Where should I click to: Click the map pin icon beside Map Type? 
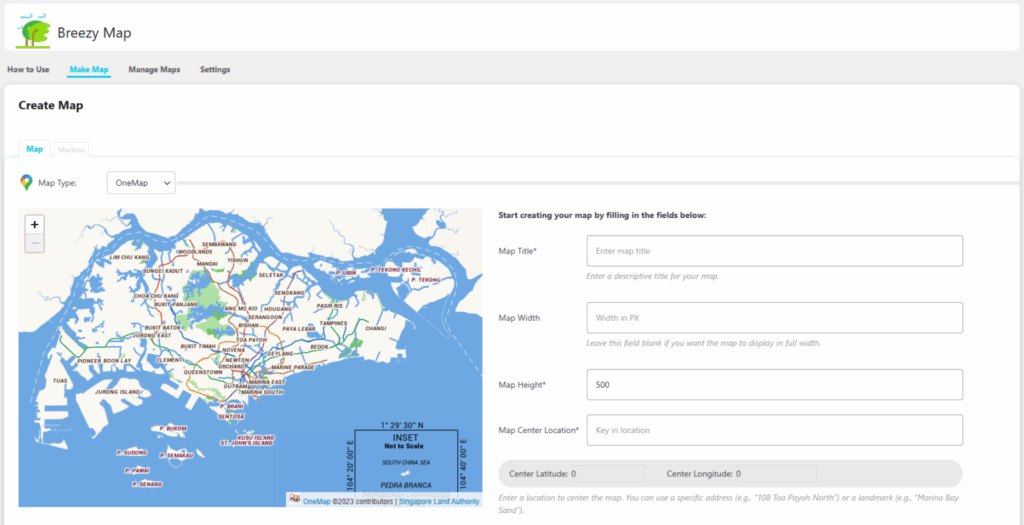(27, 182)
